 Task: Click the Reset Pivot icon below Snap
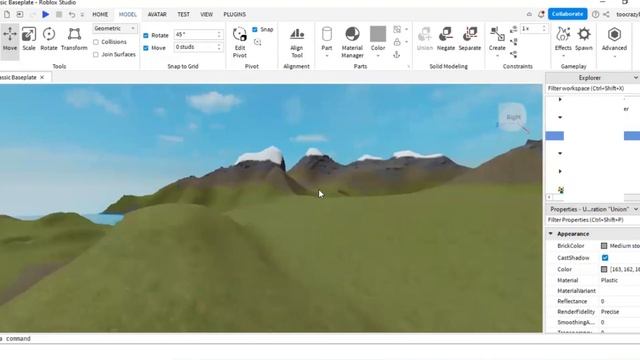click(x=258, y=42)
